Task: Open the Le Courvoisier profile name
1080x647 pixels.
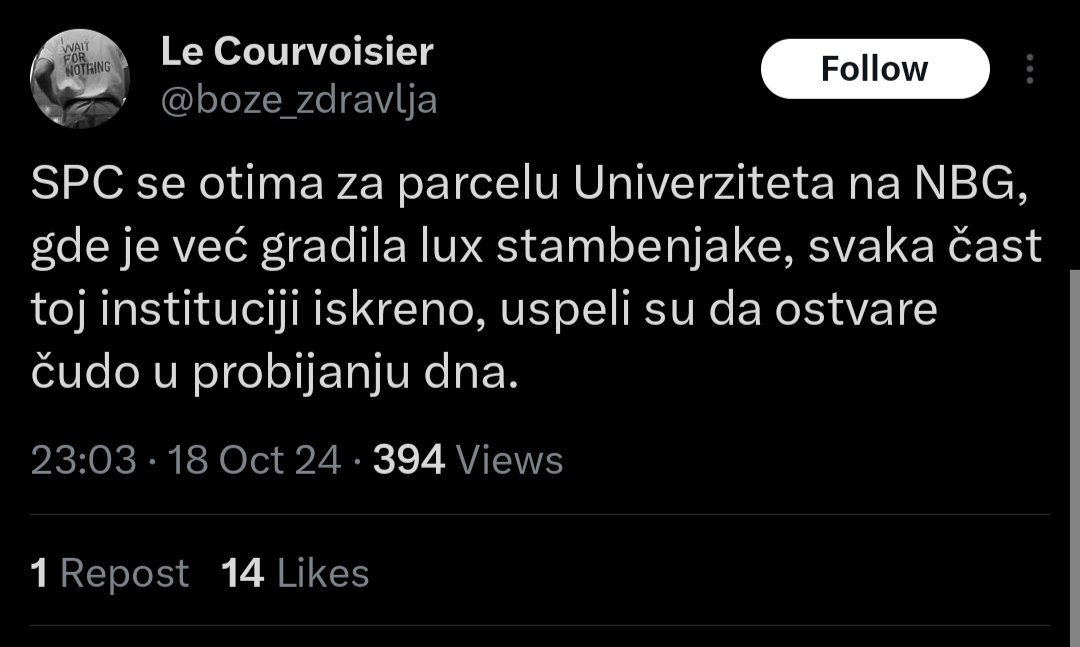Action: point(297,52)
